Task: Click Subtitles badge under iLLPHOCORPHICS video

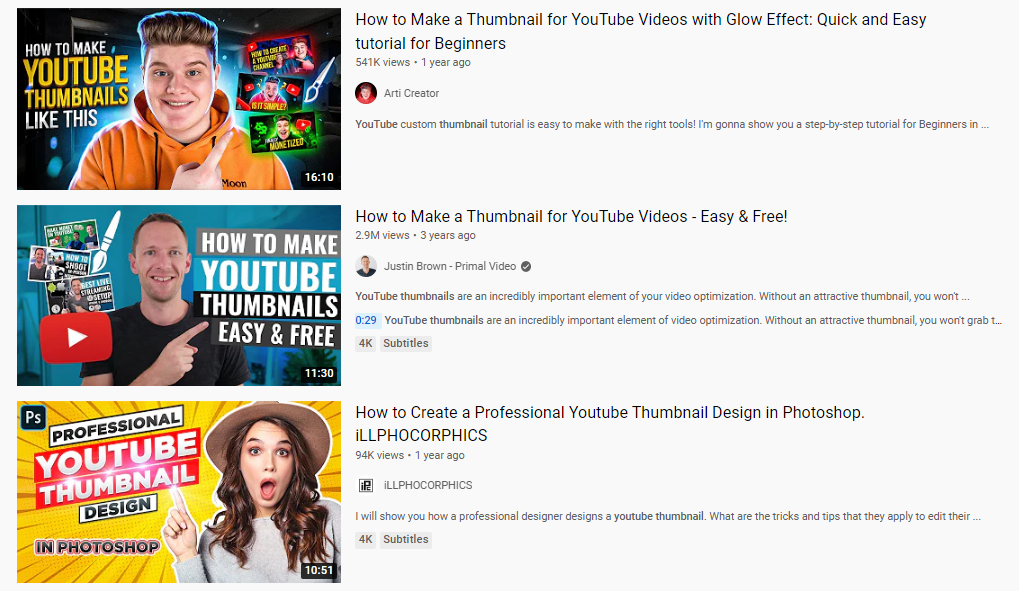Action: [406, 540]
